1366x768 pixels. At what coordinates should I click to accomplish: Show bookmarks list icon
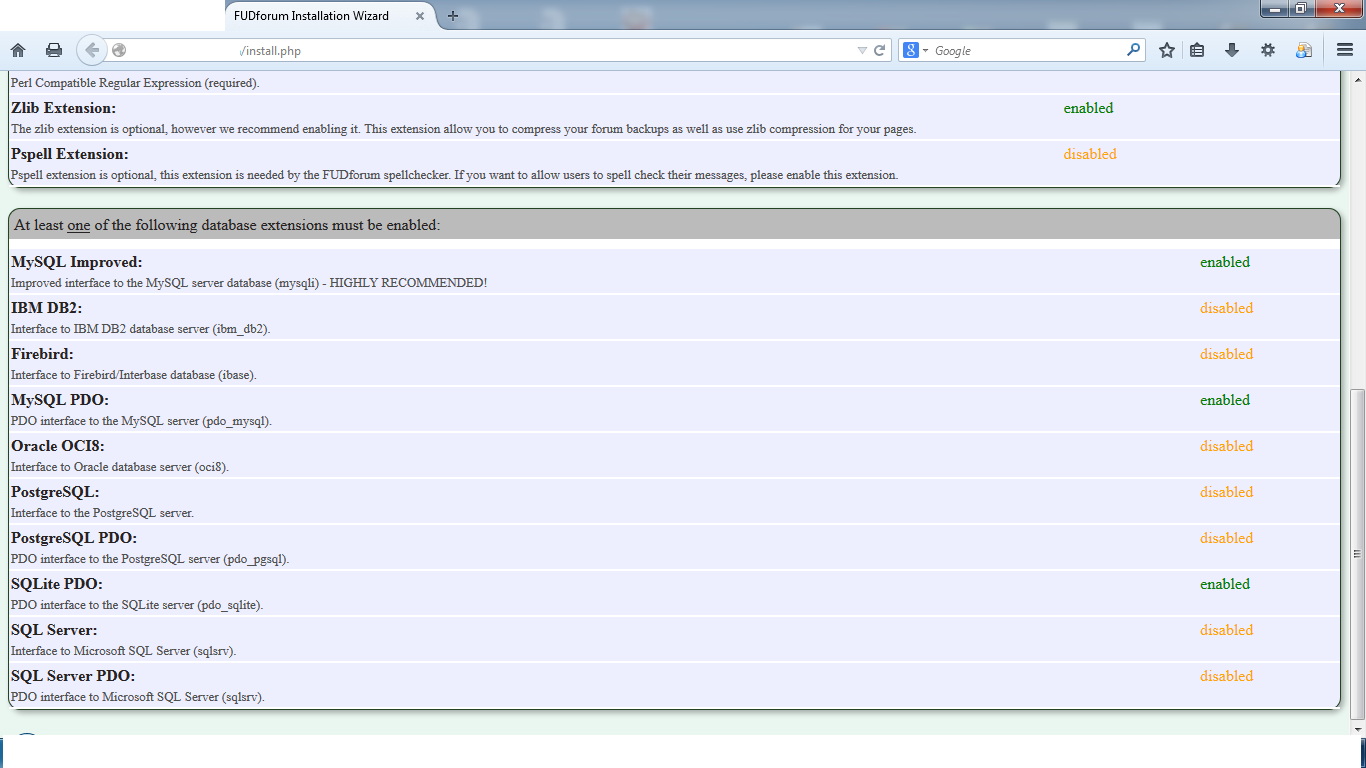[1197, 50]
